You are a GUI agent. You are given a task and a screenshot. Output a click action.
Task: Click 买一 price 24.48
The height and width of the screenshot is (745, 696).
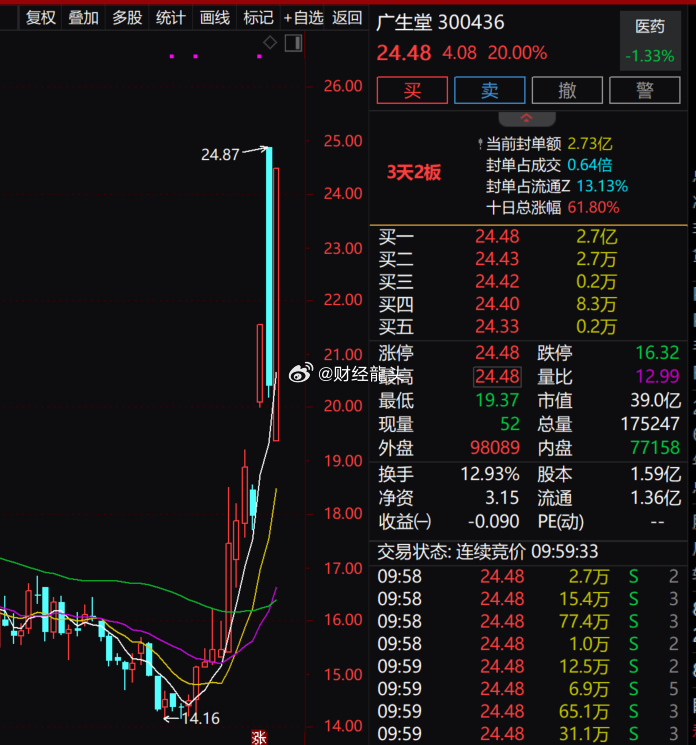tap(497, 237)
